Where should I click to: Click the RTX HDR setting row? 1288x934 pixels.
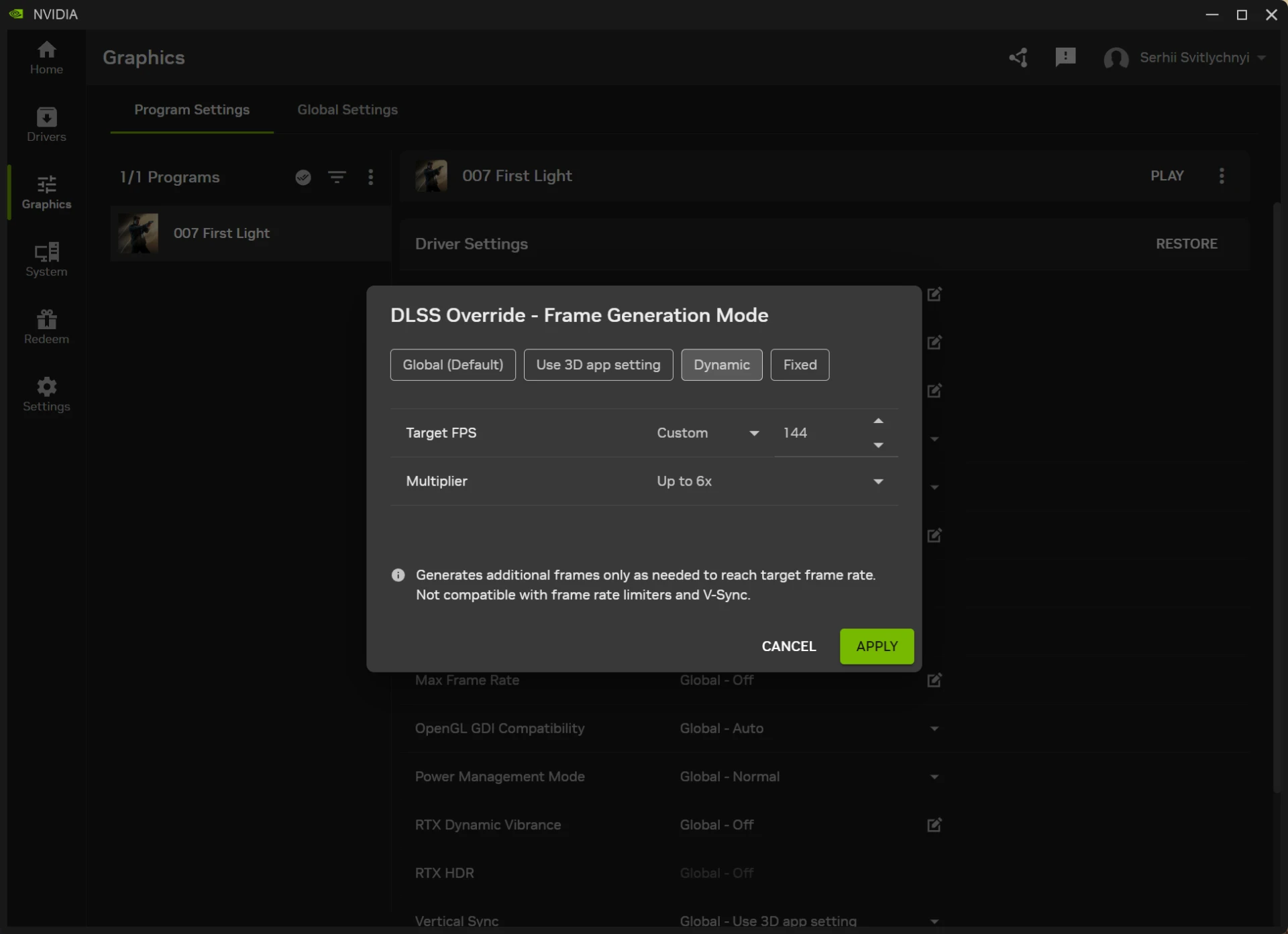678,873
